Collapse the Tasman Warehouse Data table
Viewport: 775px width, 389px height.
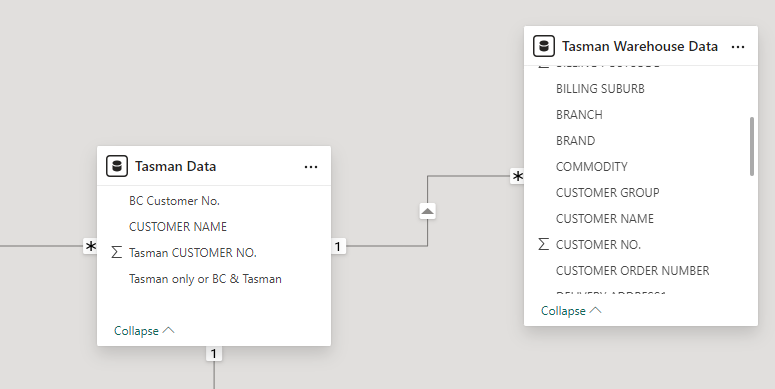click(x=571, y=310)
